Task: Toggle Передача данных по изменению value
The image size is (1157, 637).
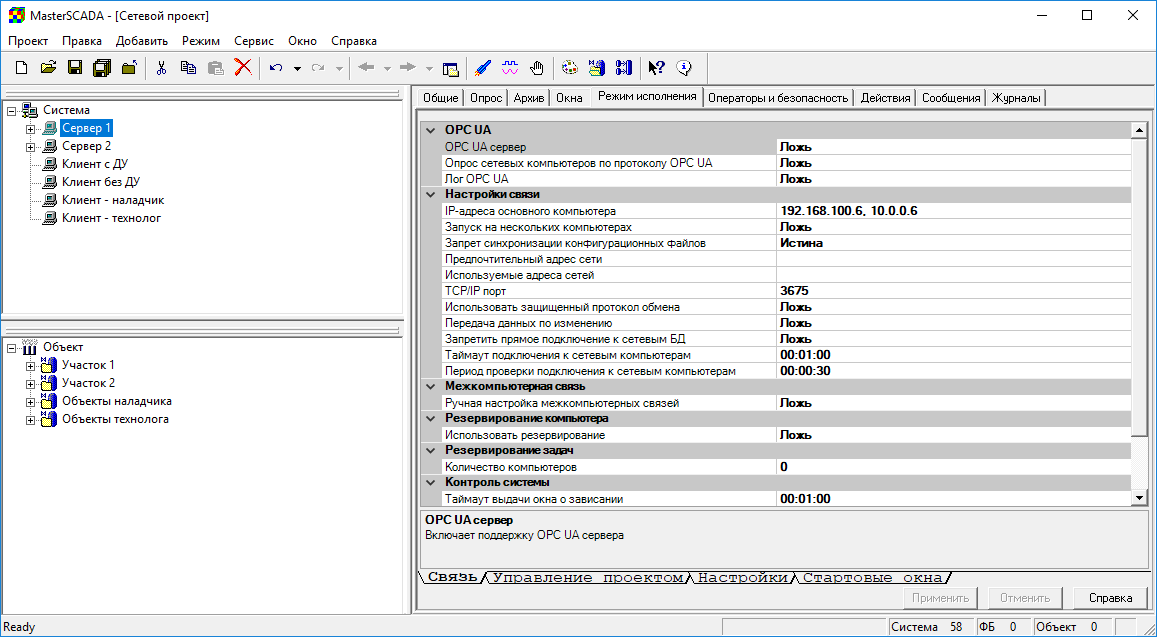Action: [x=953, y=323]
